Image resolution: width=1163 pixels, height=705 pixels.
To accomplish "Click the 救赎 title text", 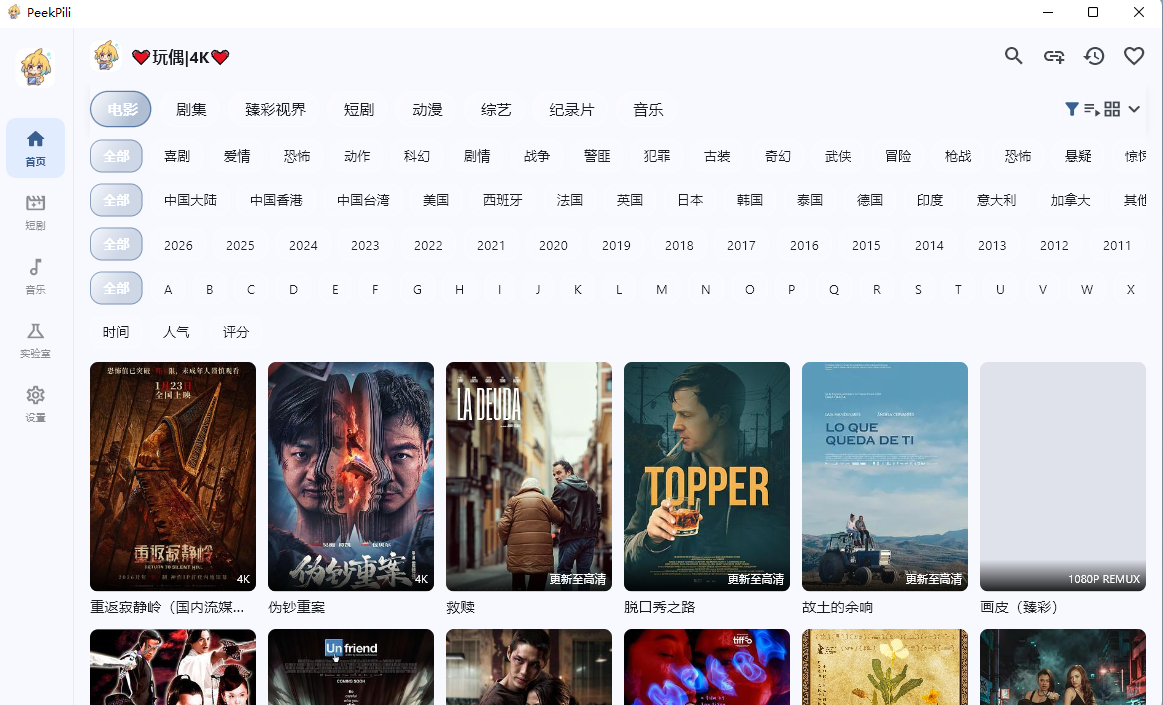I will point(461,607).
